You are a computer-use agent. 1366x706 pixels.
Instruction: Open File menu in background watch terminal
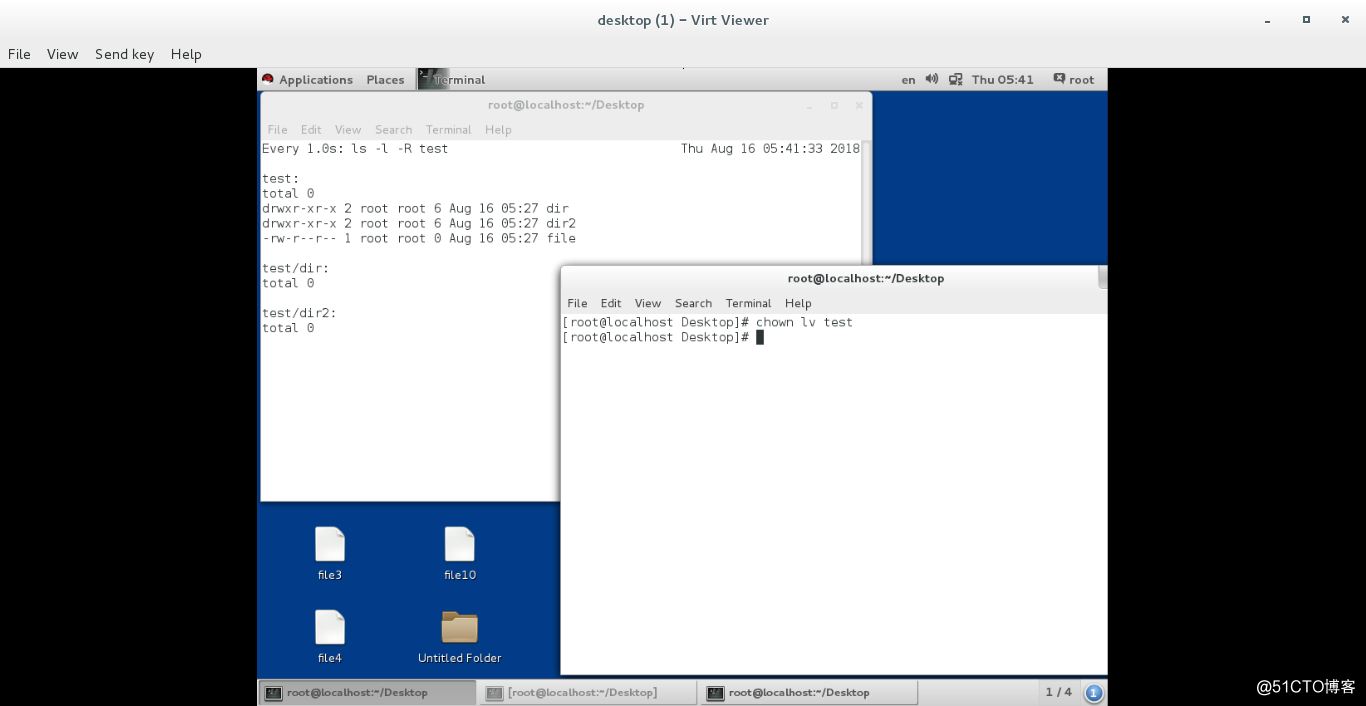point(277,130)
